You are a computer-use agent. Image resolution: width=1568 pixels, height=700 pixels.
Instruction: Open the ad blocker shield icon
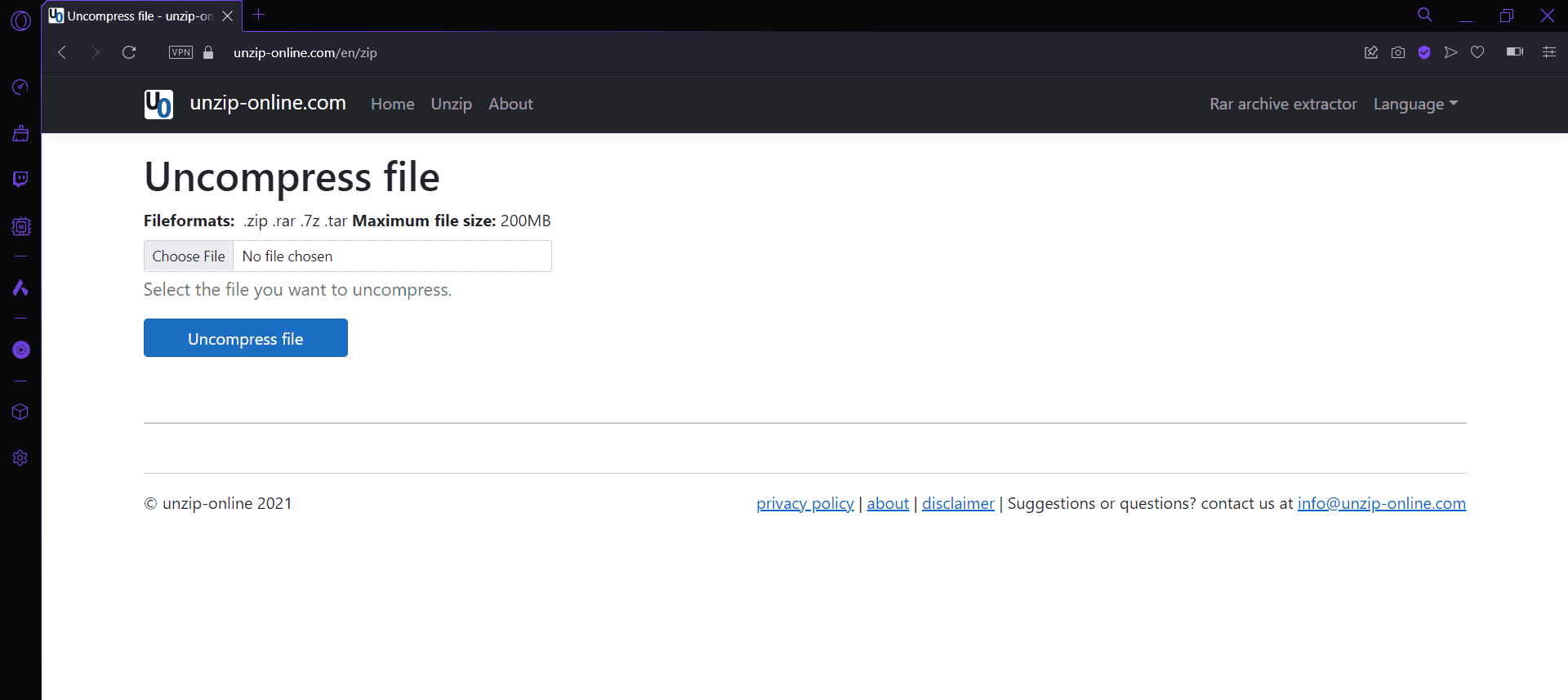tap(1424, 52)
